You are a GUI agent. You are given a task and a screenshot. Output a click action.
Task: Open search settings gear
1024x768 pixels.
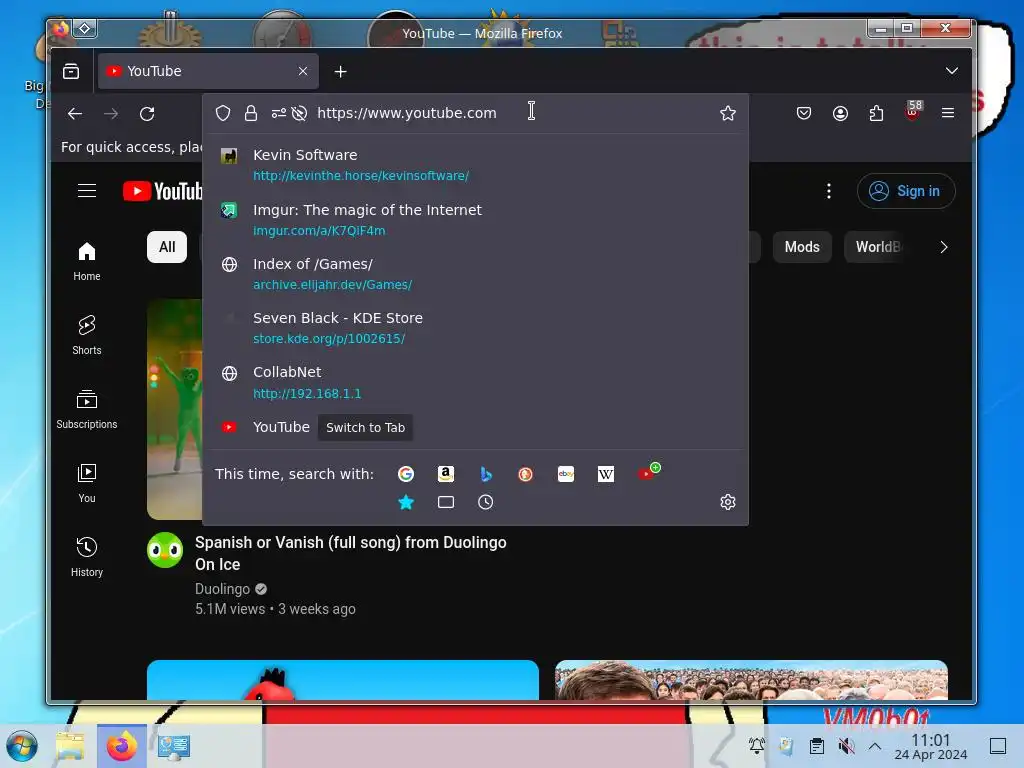click(x=728, y=502)
